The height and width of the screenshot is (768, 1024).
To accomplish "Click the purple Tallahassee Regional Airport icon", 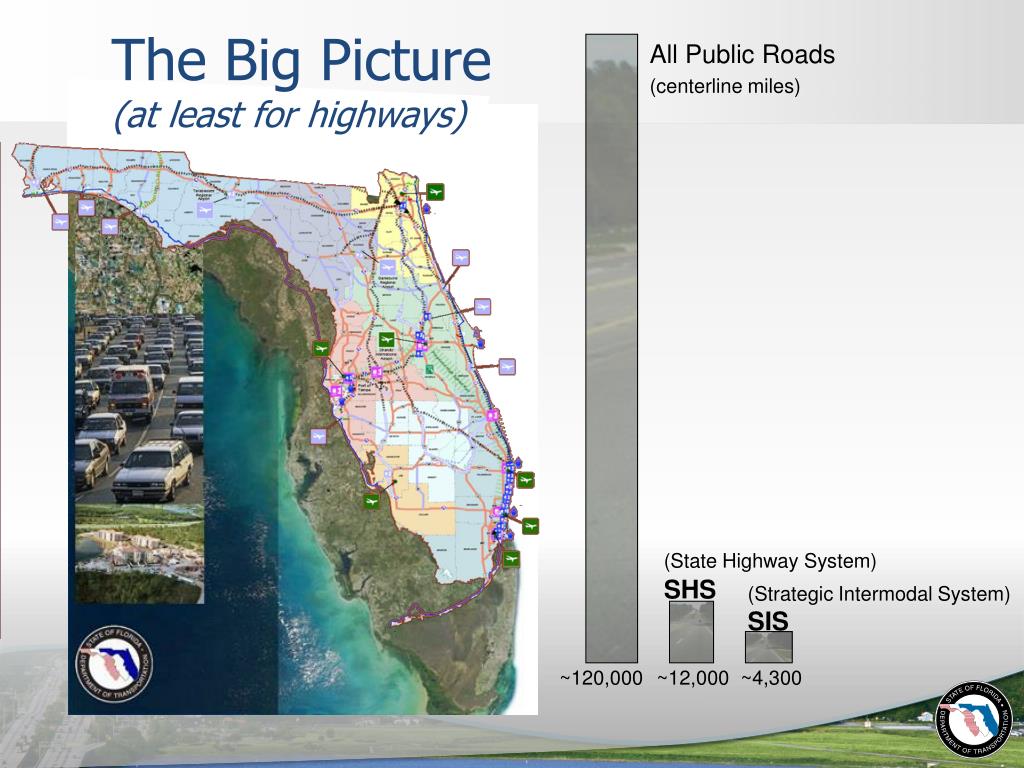I will coord(205,210).
